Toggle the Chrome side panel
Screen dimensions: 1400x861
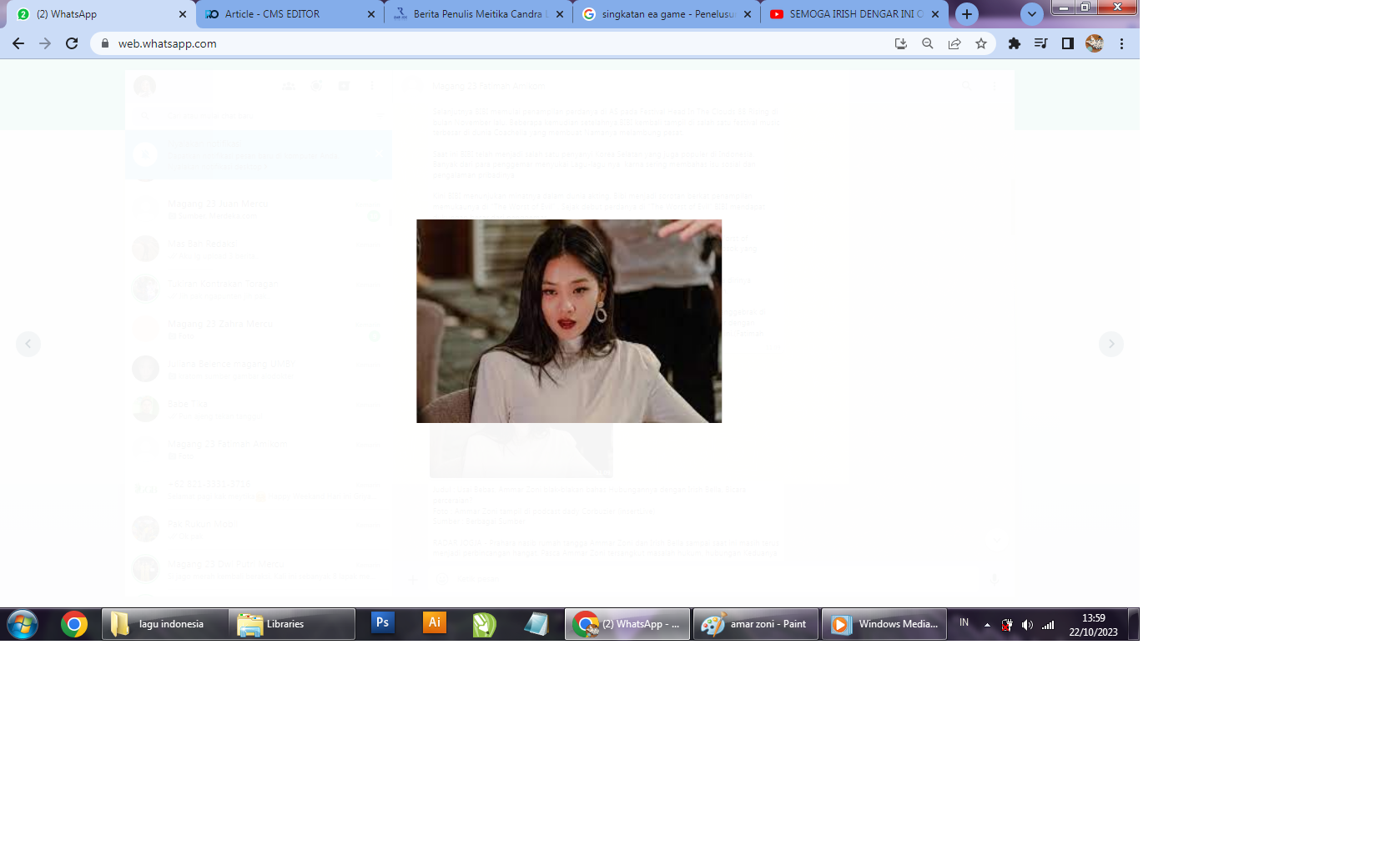pos(1068,43)
